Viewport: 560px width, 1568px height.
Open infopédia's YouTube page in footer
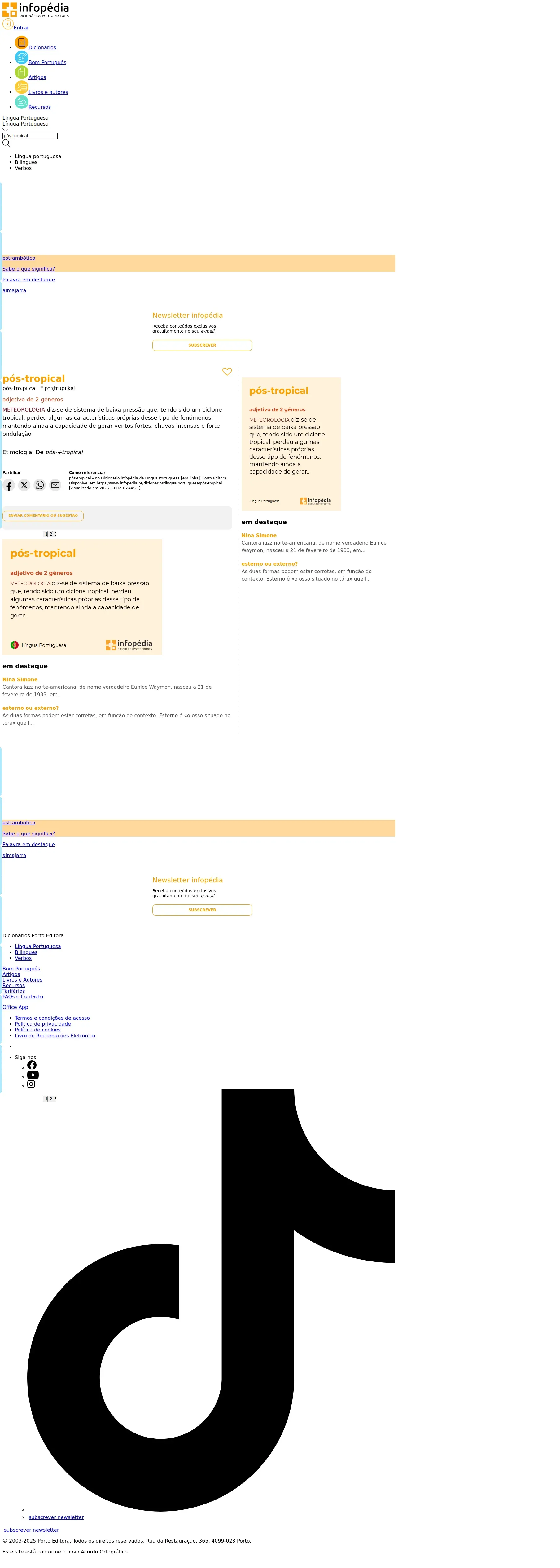point(33,1075)
